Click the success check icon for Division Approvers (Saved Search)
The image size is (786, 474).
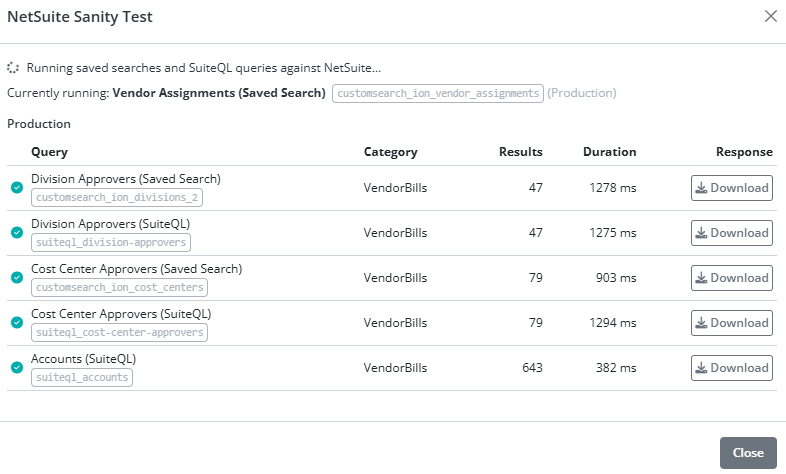point(17,187)
